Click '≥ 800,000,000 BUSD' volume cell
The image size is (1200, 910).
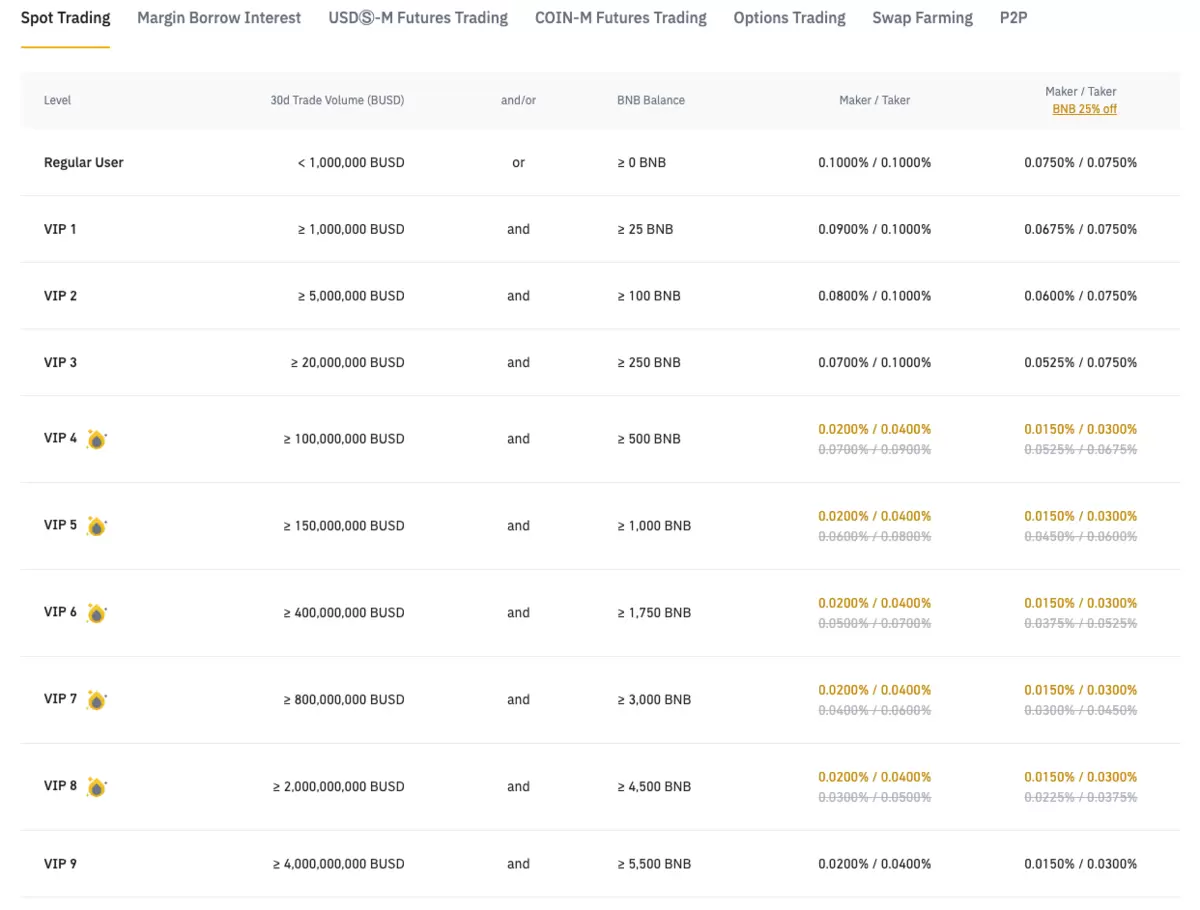pyautogui.click(x=344, y=700)
